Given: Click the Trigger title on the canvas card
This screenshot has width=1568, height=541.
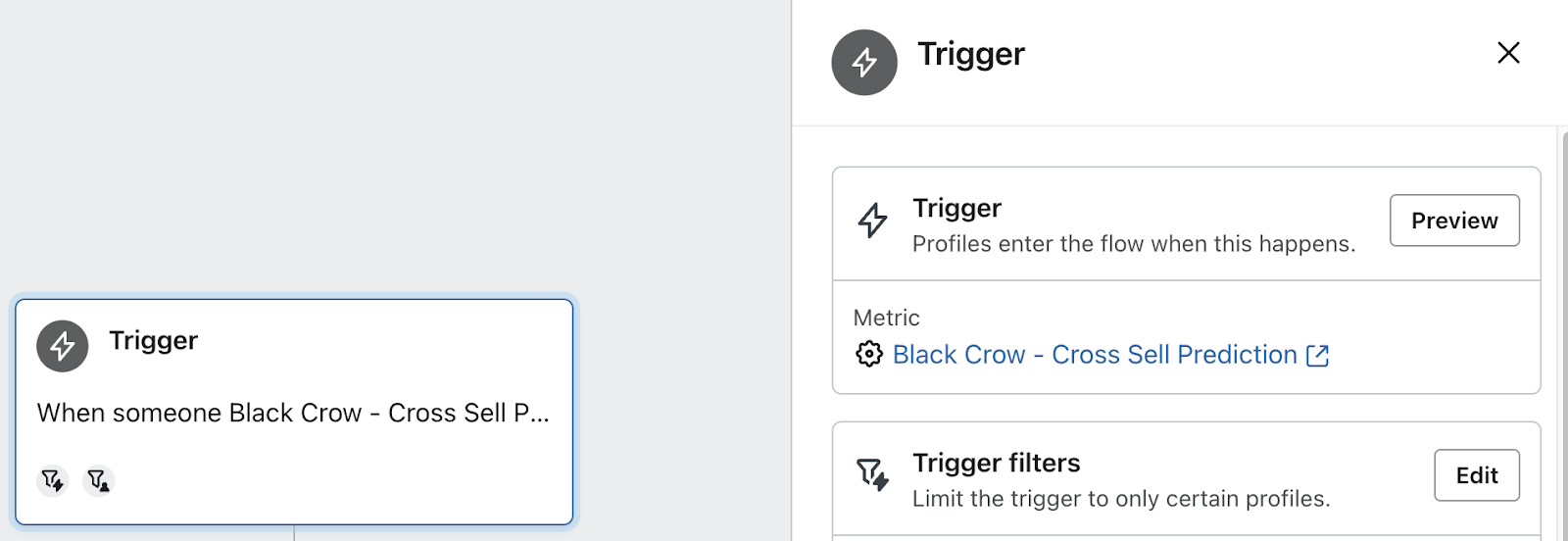Looking at the screenshot, I should (154, 340).
